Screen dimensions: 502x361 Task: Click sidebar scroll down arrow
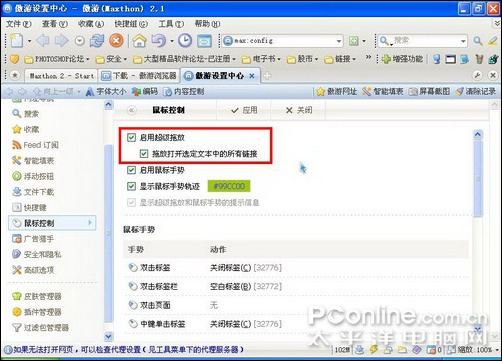click(108, 336)
